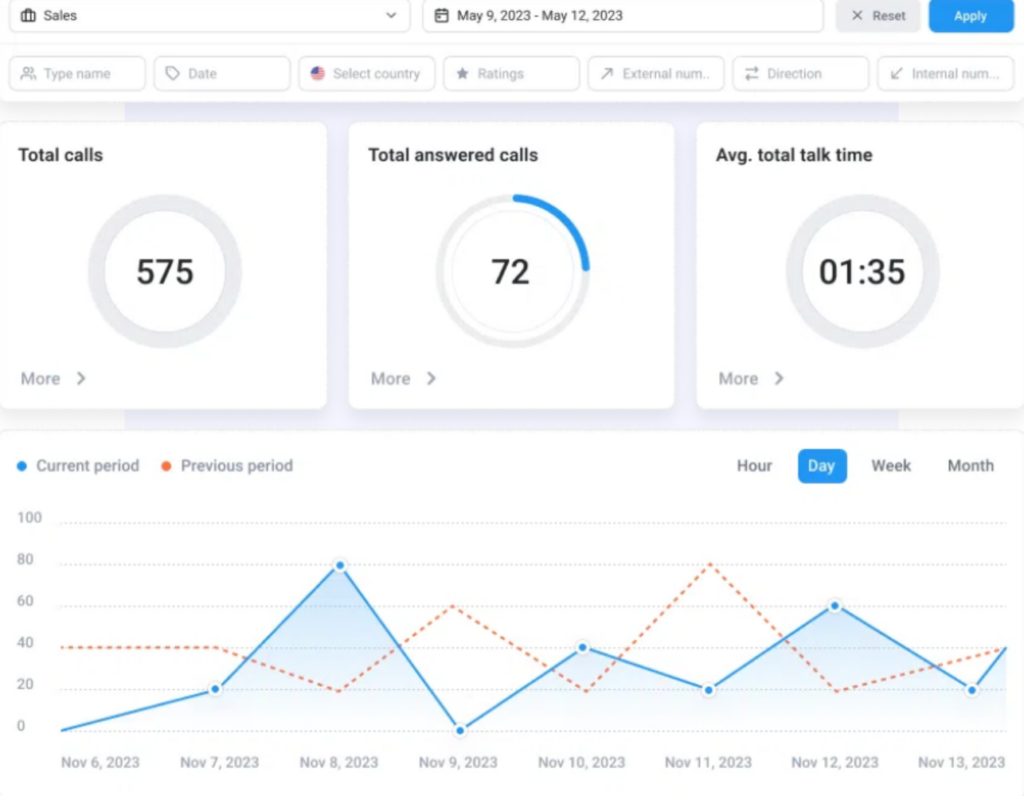Expand the May 9 - May 12 date range picker
The height and width of the screenshot is (796, 1024).
point(622,16)
